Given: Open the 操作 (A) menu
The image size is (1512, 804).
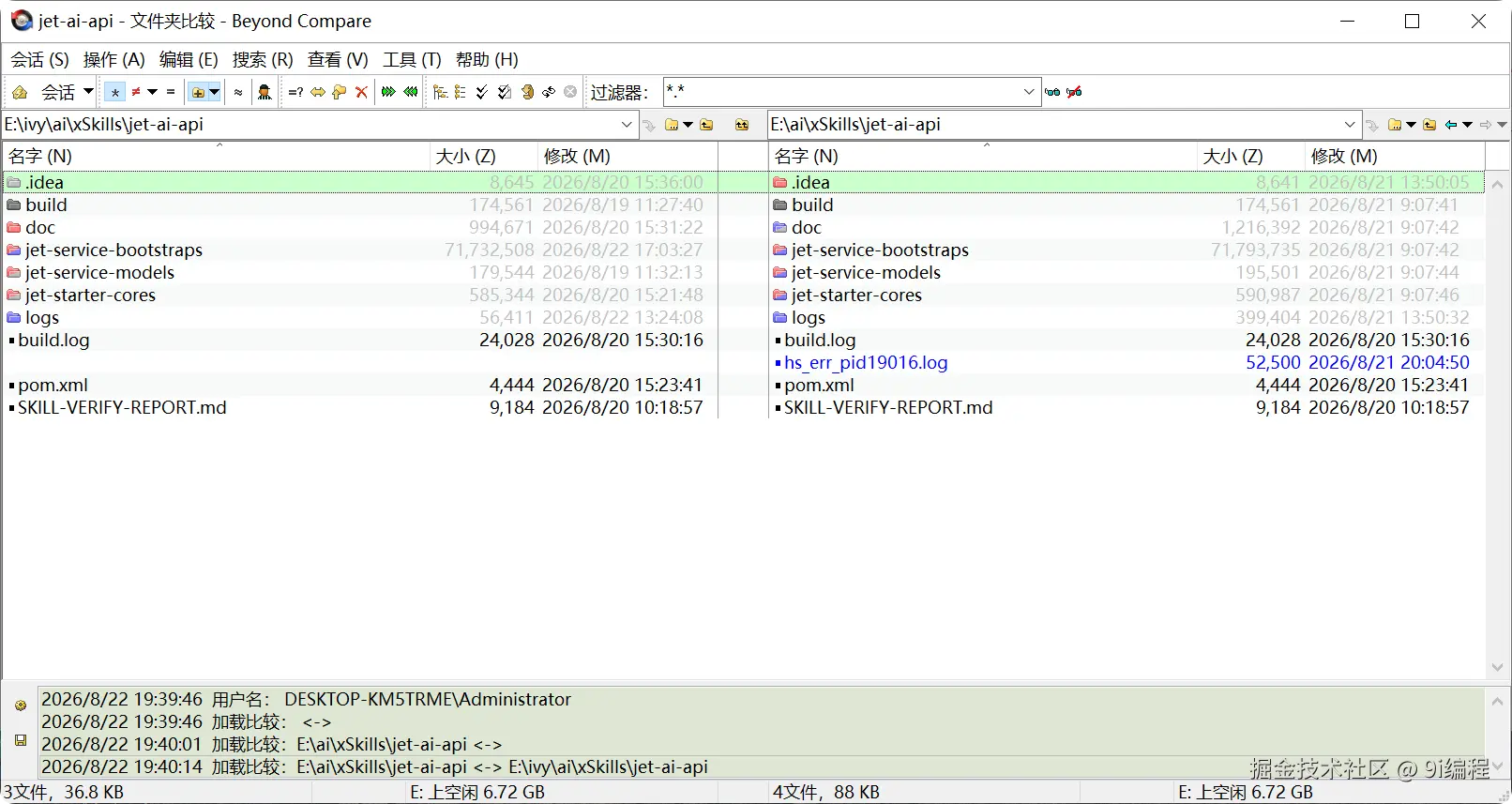Looking at the screenshot, I should click(113, 60).
